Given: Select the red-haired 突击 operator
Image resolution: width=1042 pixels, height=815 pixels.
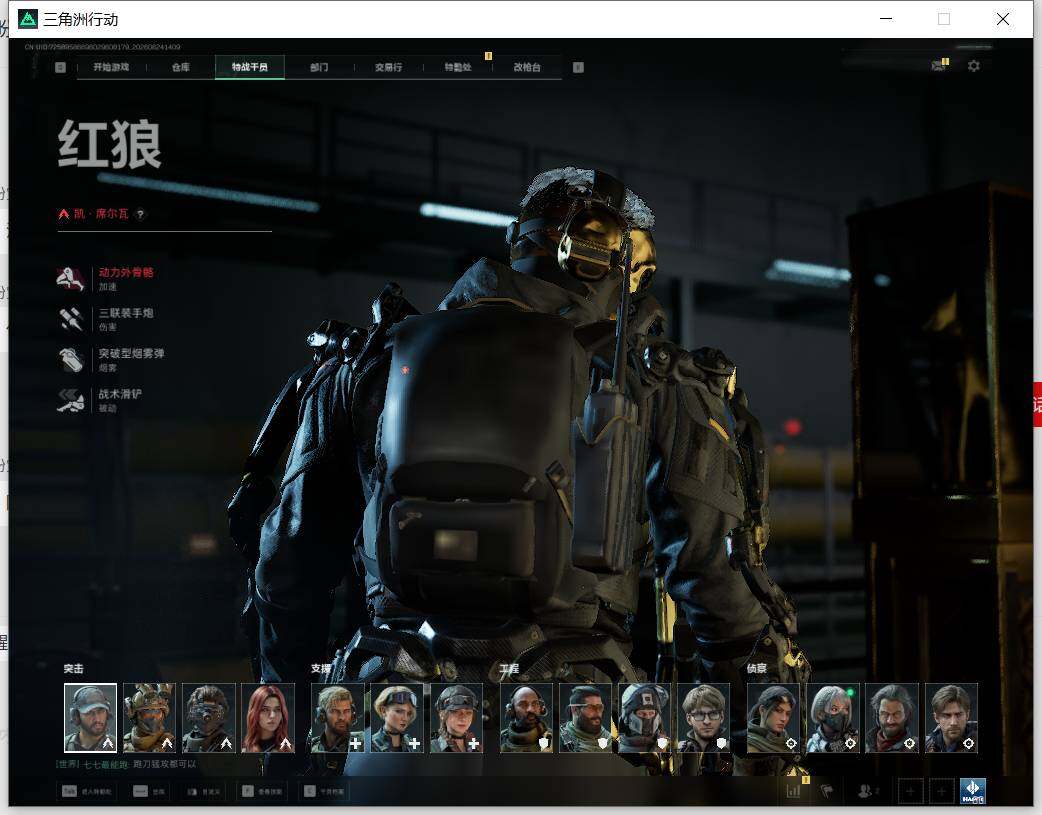Looking at the screenshot, I should pyautogui.click(x=268, y=718).
